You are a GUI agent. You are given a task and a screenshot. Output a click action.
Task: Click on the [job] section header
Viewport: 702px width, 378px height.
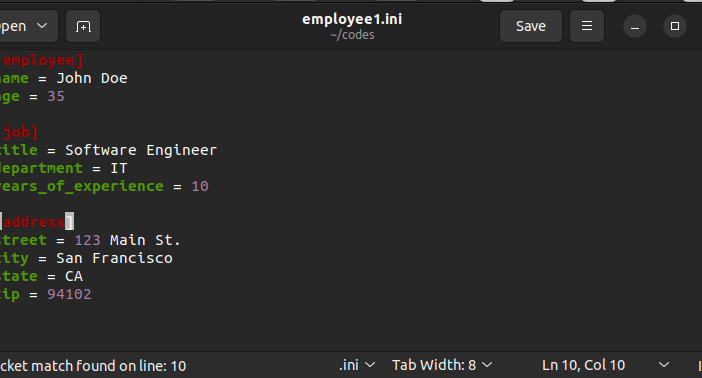point(19,132)
